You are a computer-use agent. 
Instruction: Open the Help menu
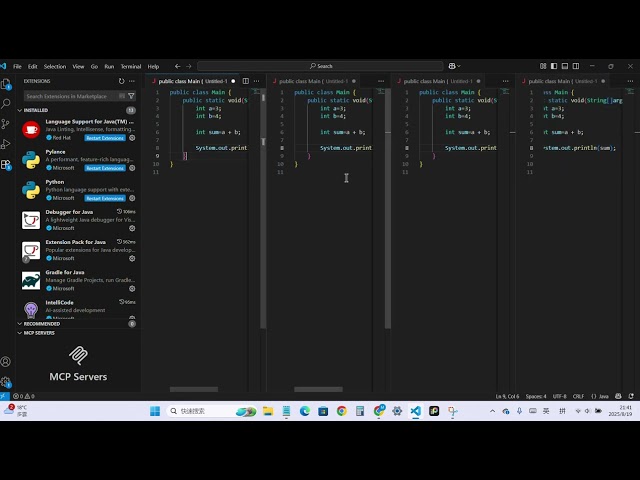coord(153,67)
